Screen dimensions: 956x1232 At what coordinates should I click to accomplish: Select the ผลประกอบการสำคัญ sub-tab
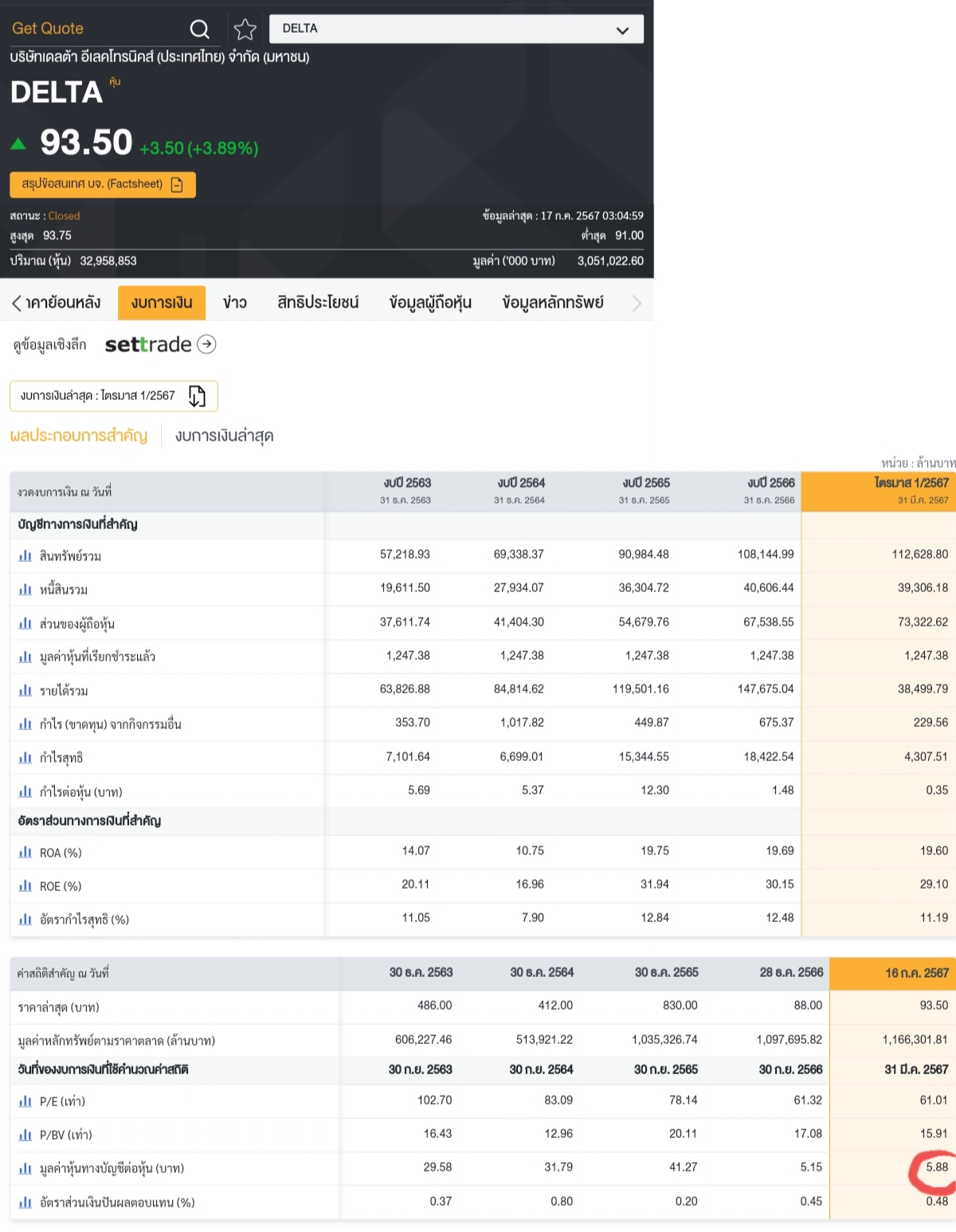point(79,436)
